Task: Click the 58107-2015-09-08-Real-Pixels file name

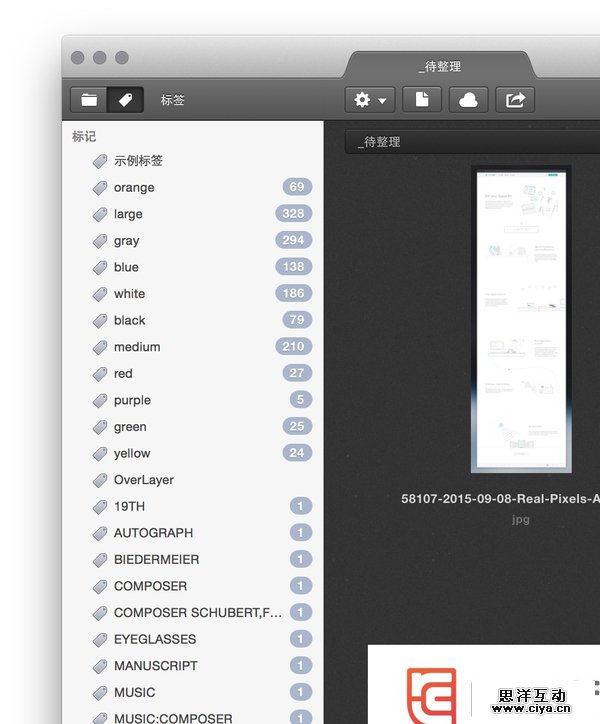Action: point(500,499)
